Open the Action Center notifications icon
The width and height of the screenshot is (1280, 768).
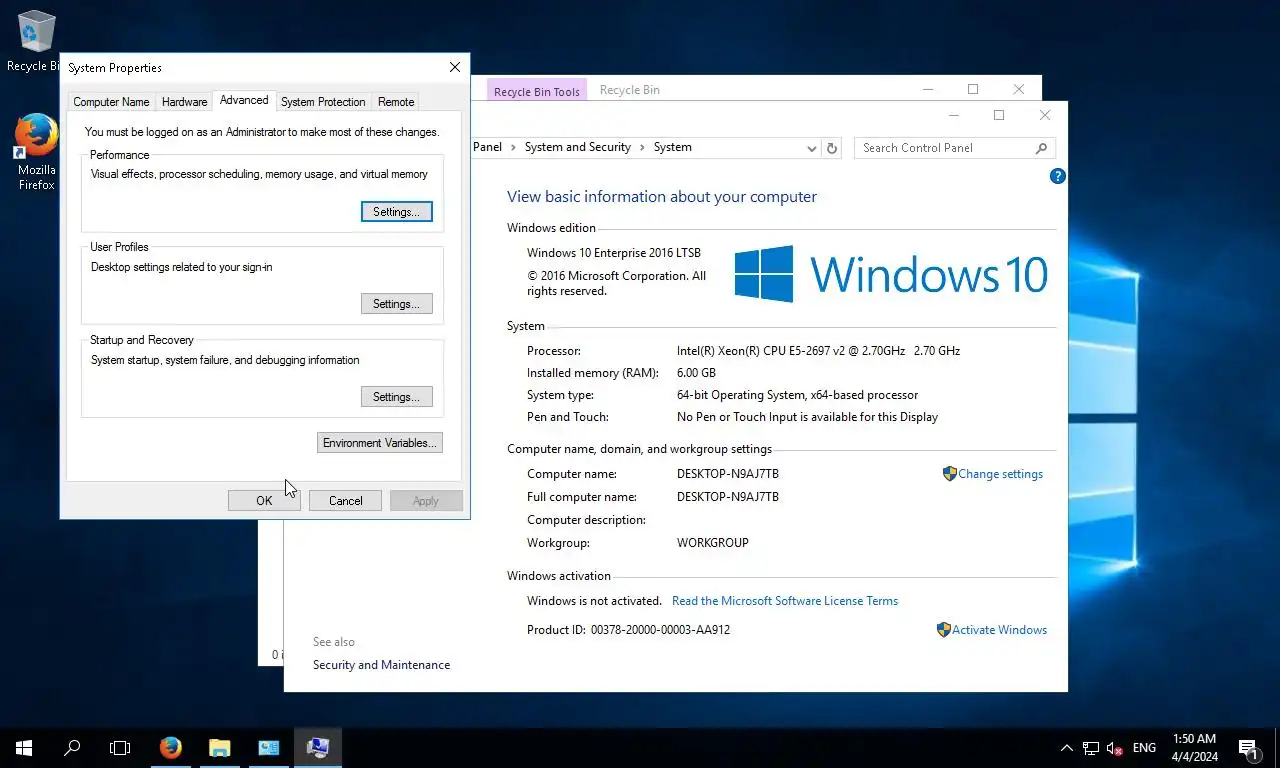[x=1248, y=747]
